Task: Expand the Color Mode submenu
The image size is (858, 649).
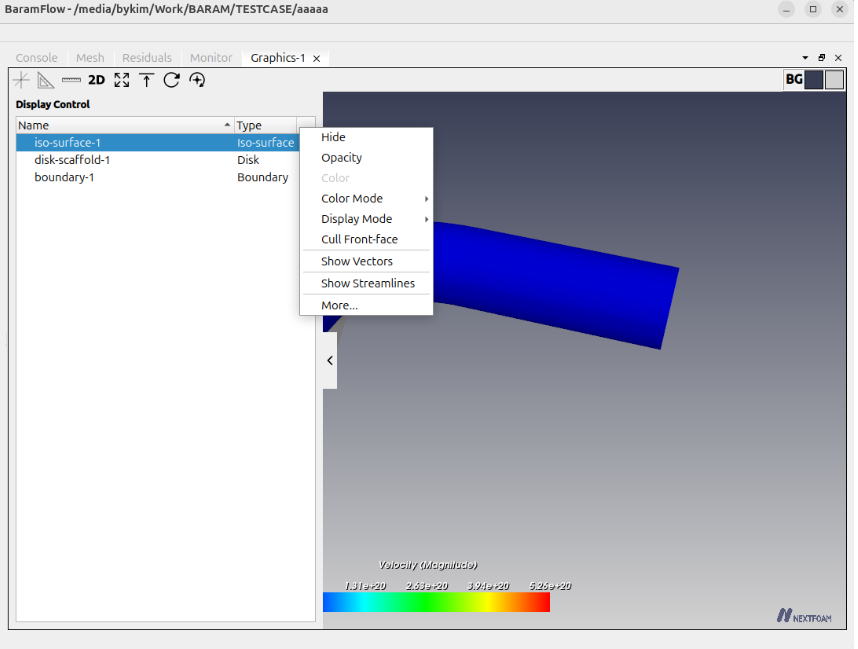Action: tap(366, 199)
